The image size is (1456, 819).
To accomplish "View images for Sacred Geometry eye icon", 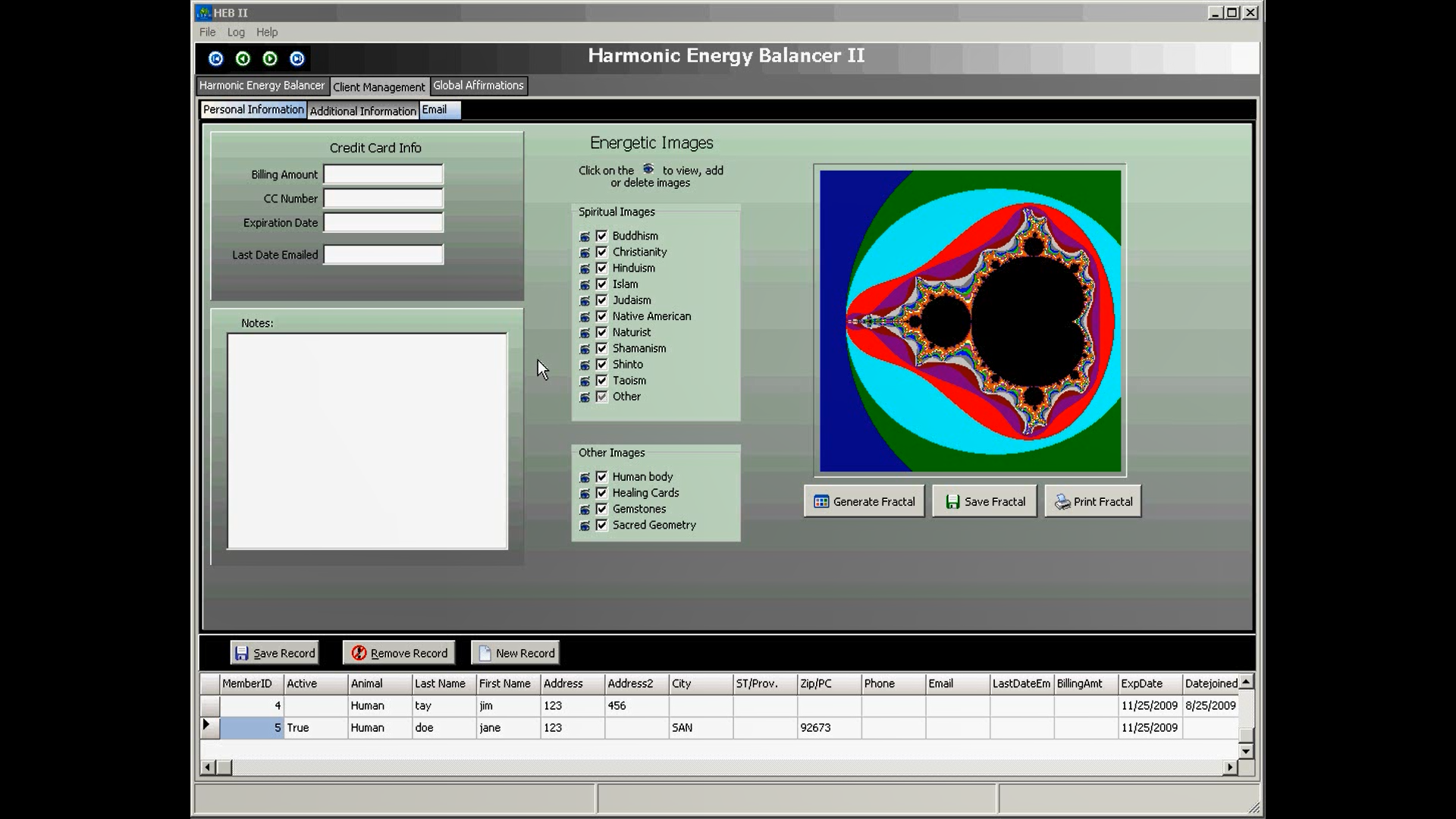I will coord(585,526).
